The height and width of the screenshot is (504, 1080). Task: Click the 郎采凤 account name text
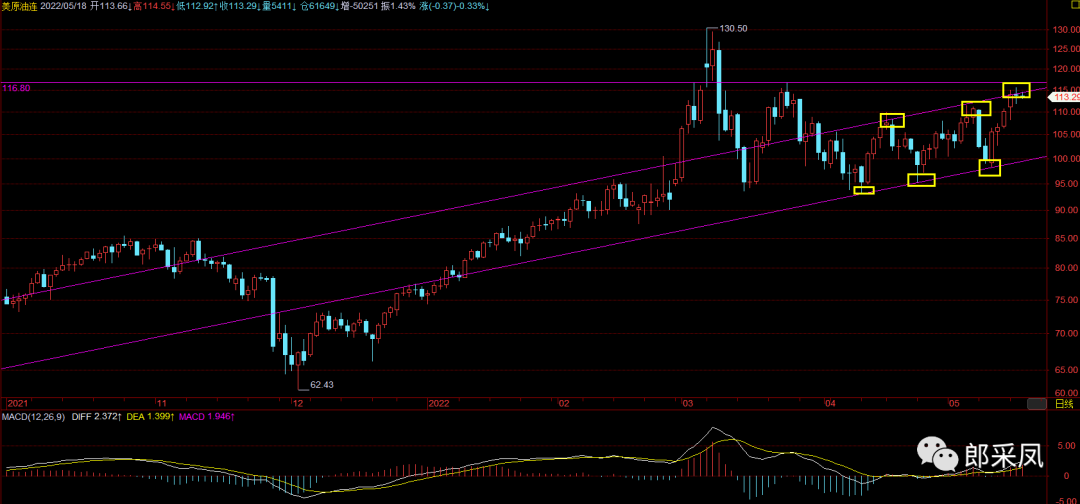[1004, 456]
